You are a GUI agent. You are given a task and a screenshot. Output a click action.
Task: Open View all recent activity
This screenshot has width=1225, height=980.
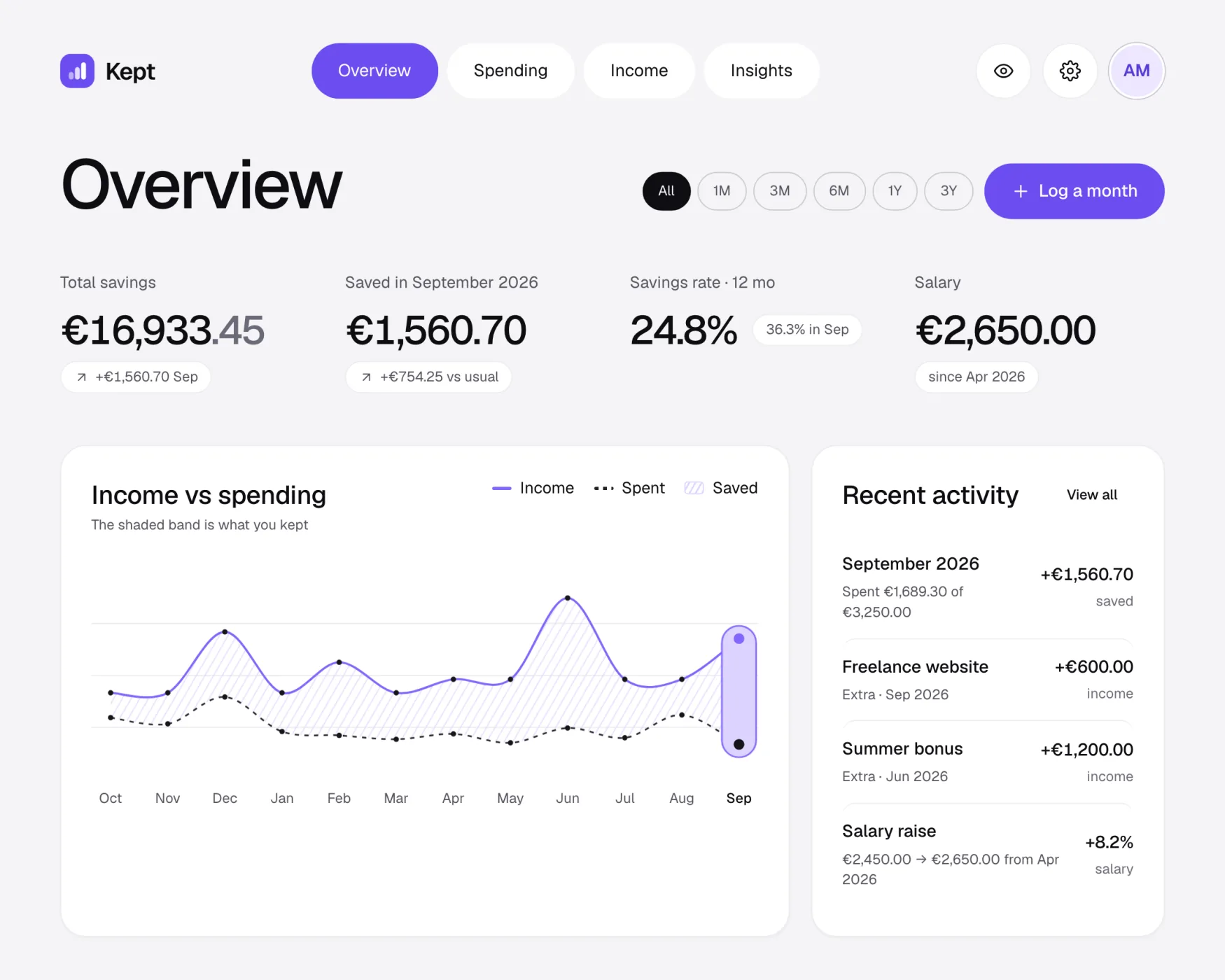pos(1091,495)
